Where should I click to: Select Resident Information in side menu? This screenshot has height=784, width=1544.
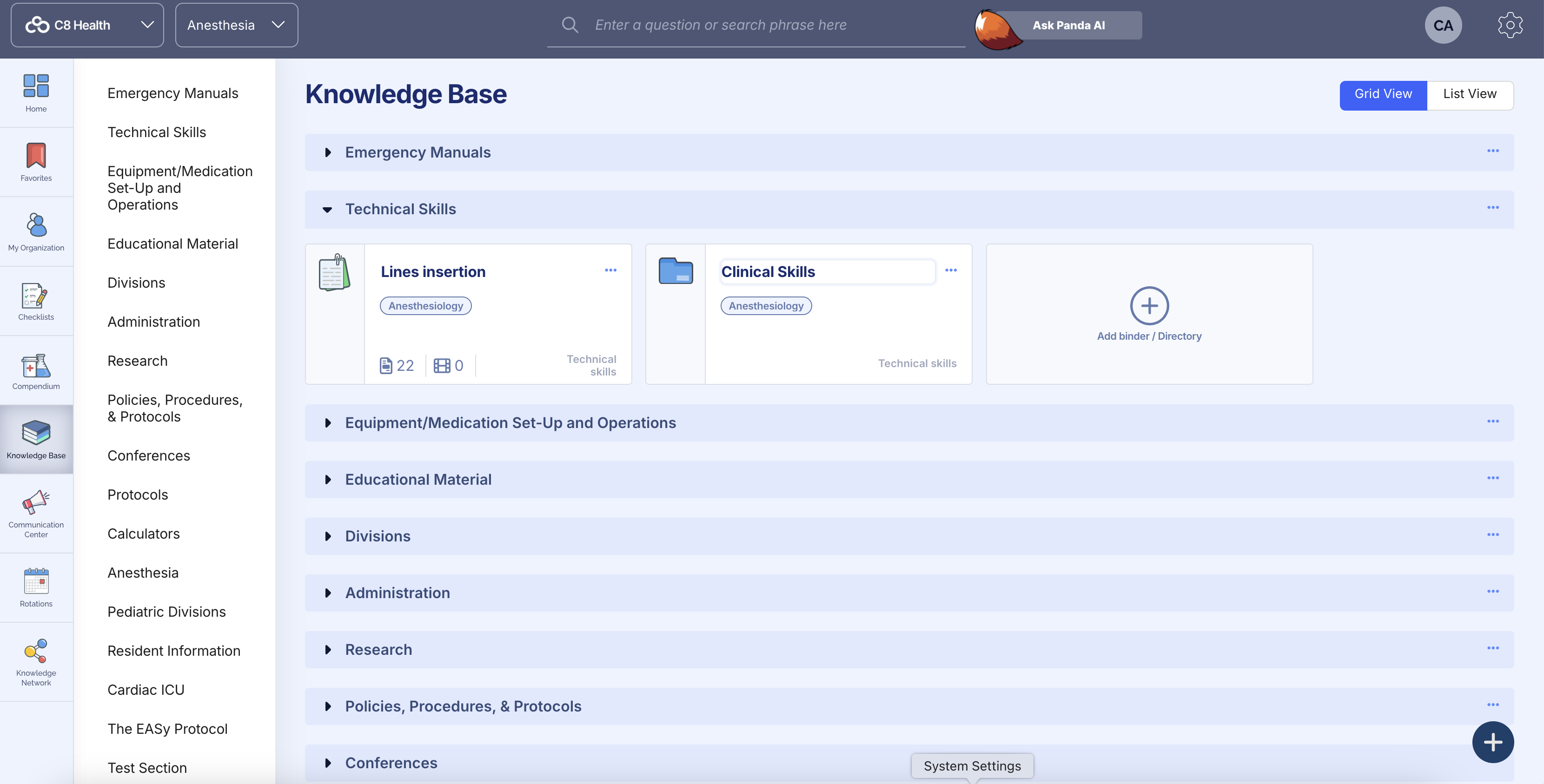click(174, 651)
